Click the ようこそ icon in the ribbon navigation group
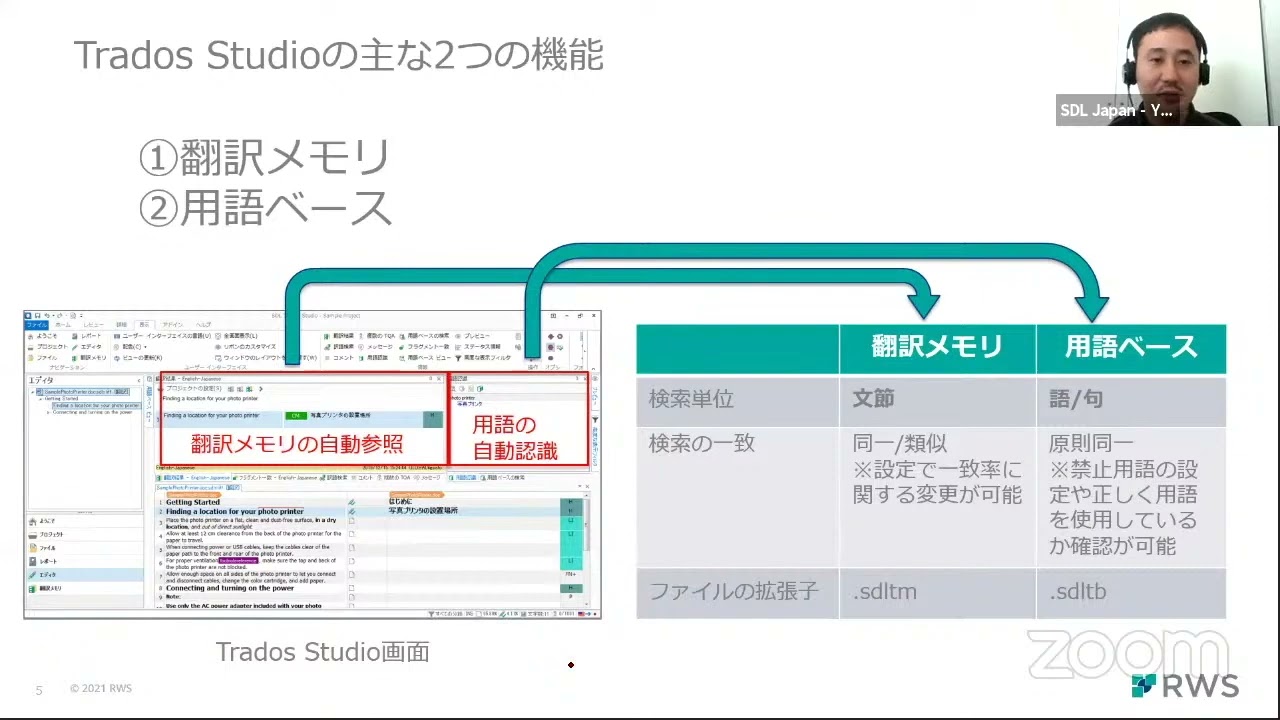Image resolution: width=1280 pixels, height=720 pixels. [x=30, y=336]
